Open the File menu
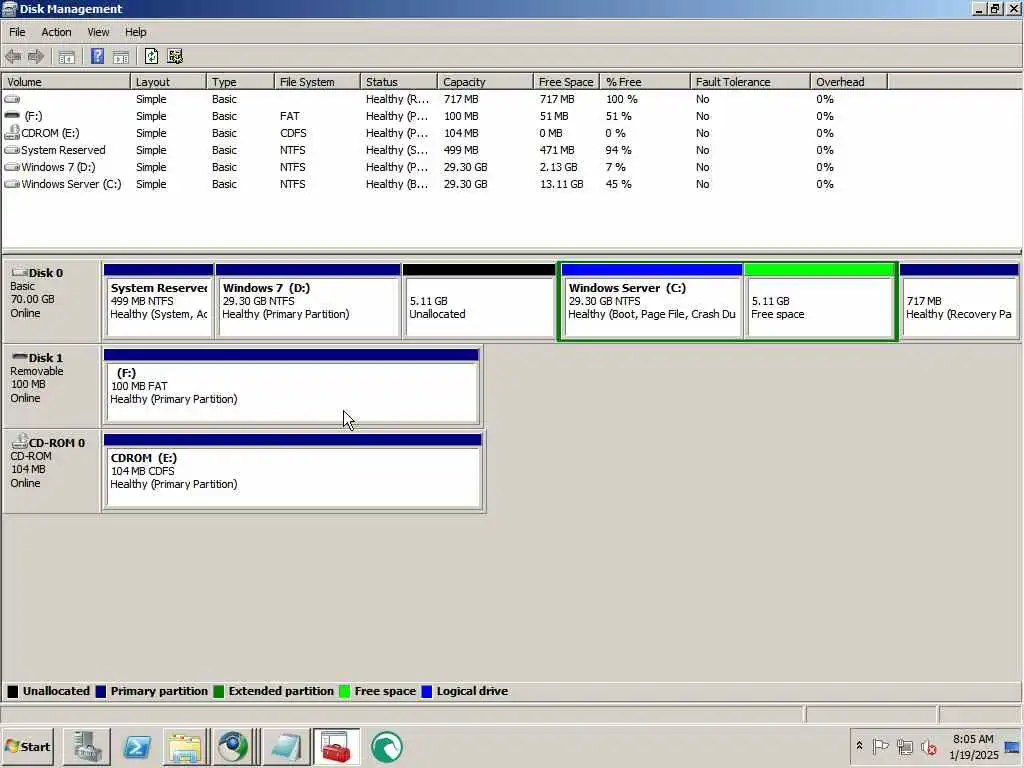The height and width of the screenshot is (768, 1024). pyautogui.click(x=17, y=32)
